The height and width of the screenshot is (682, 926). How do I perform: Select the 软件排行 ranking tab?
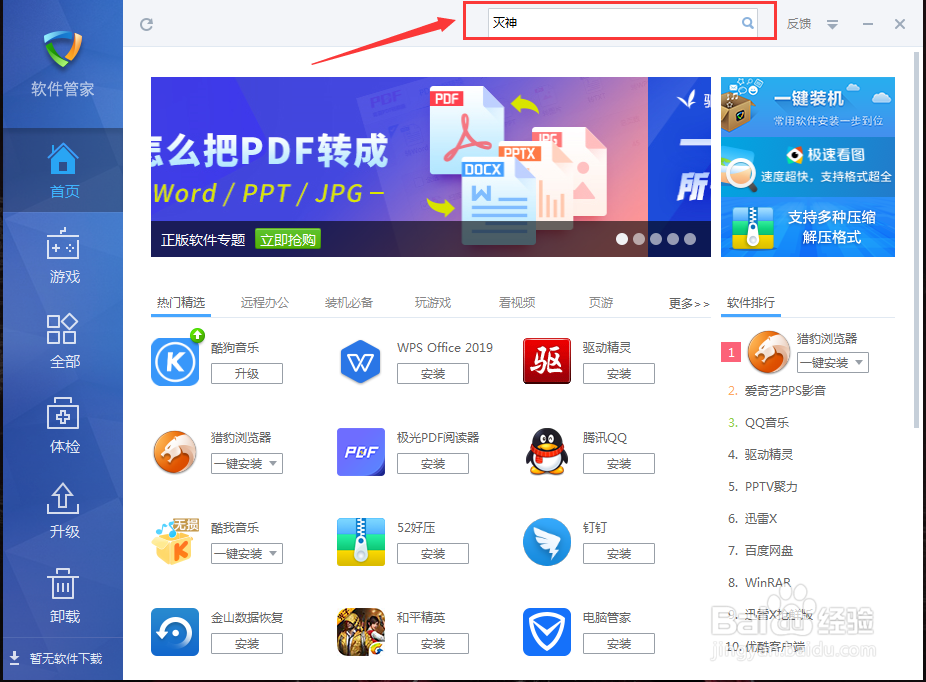(x=751, y=302)
